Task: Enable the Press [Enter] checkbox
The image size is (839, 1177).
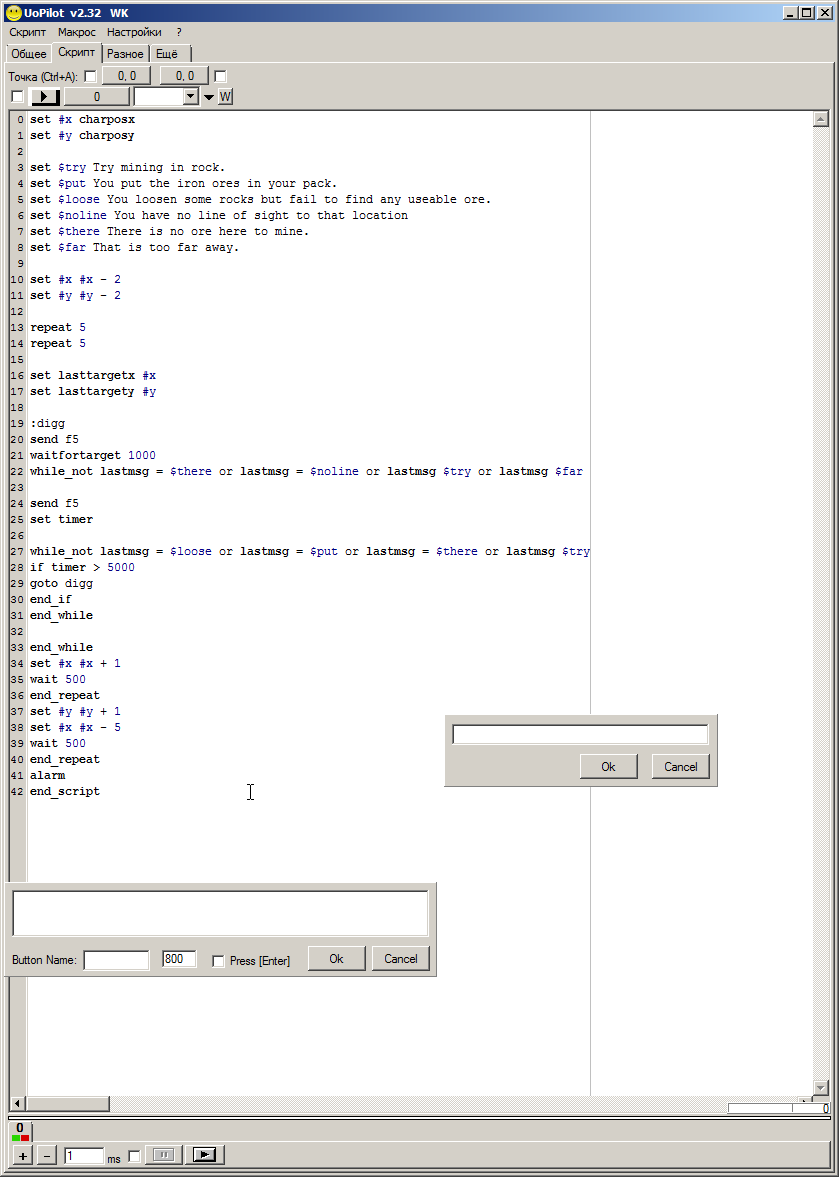Action: tap(218, 960)
